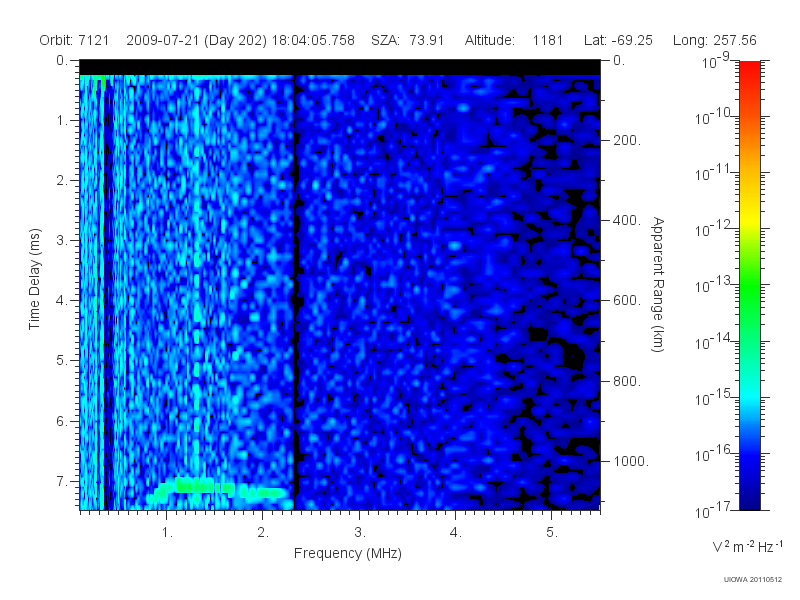
Task: Click the Altitude: 1181 header text
Action: pos(513,40)
